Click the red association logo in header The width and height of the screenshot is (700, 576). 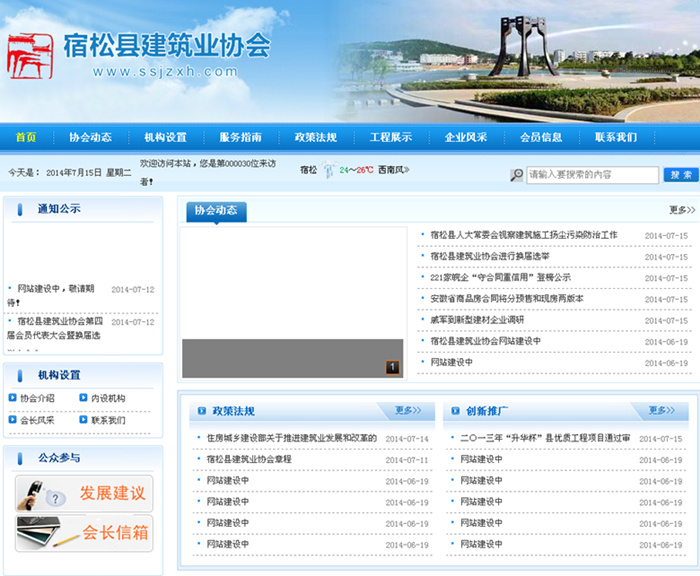(x=30, y=56)
